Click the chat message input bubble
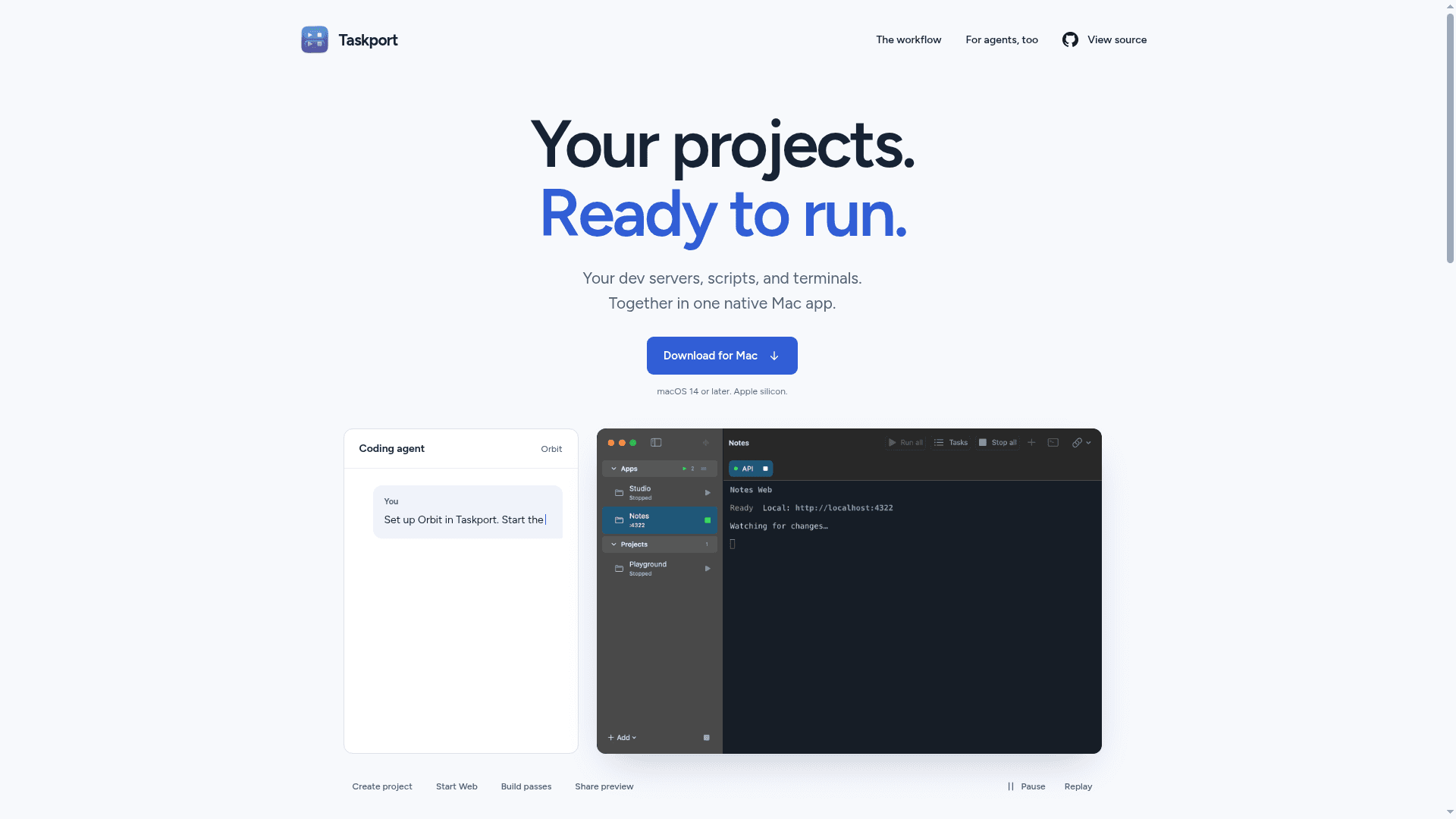 pyautogui.click(x=468, y=512)
